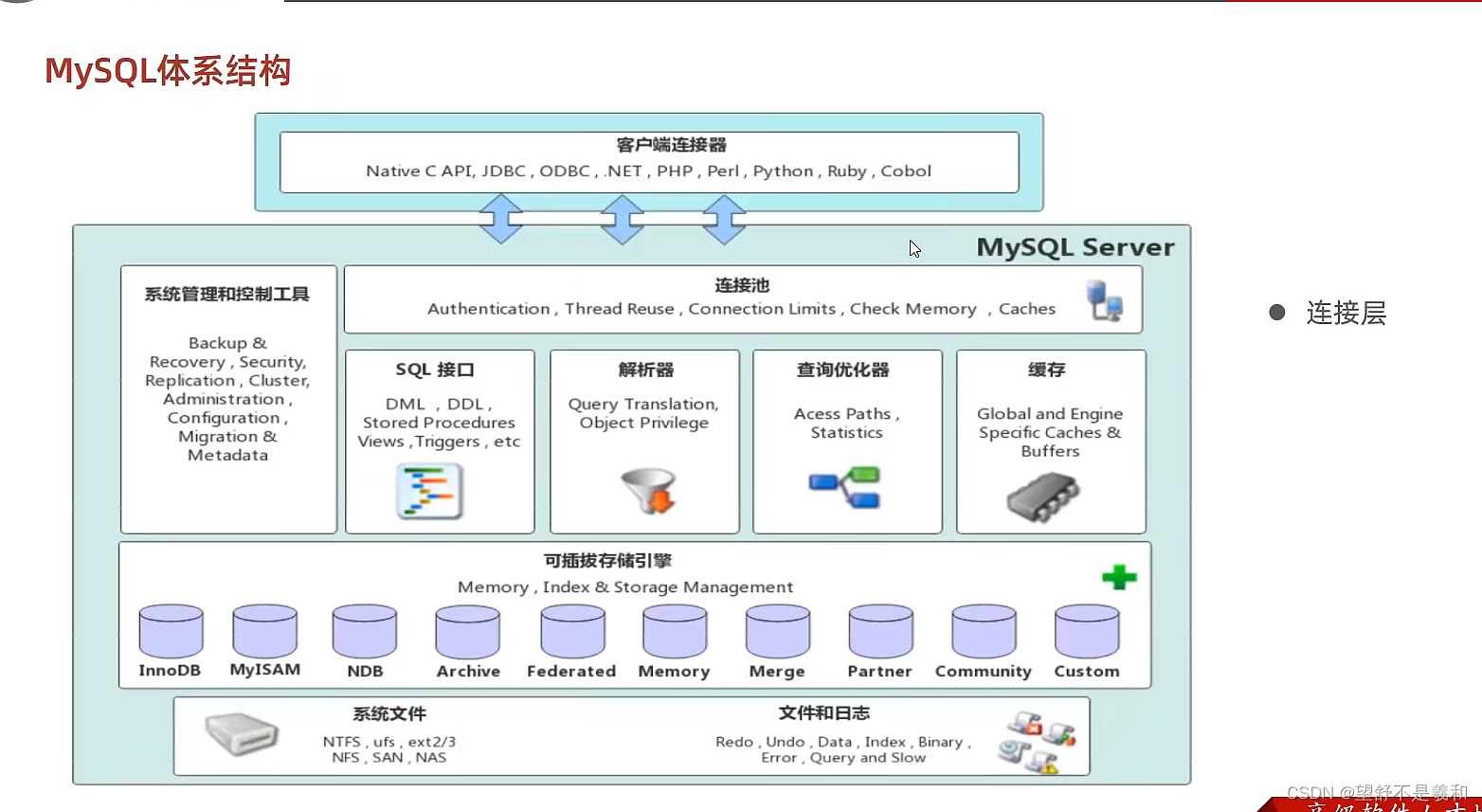Click the cache memory chip icon

pyautogui.click(x=1043, y=496)
